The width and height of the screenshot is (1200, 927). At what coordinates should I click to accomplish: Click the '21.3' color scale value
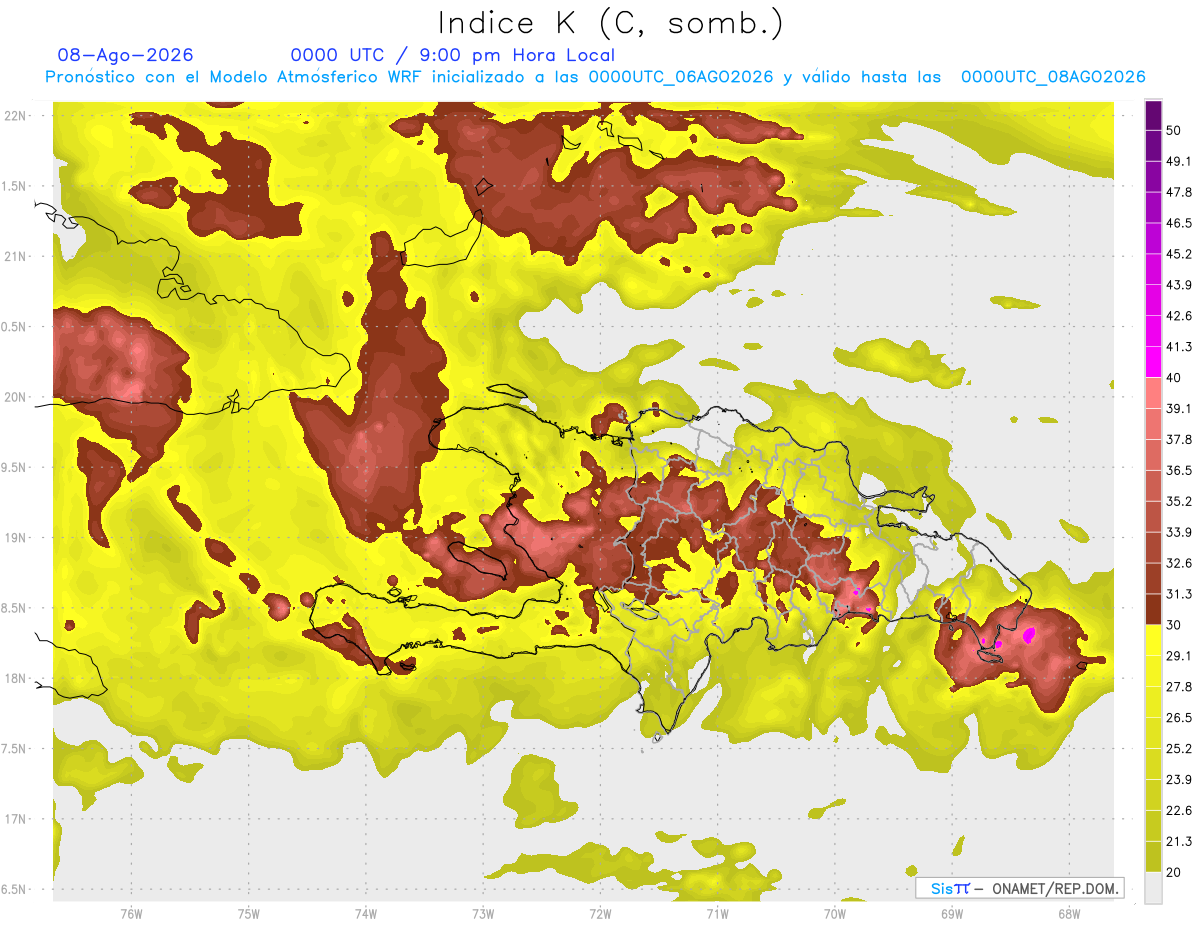[1179, 841]
